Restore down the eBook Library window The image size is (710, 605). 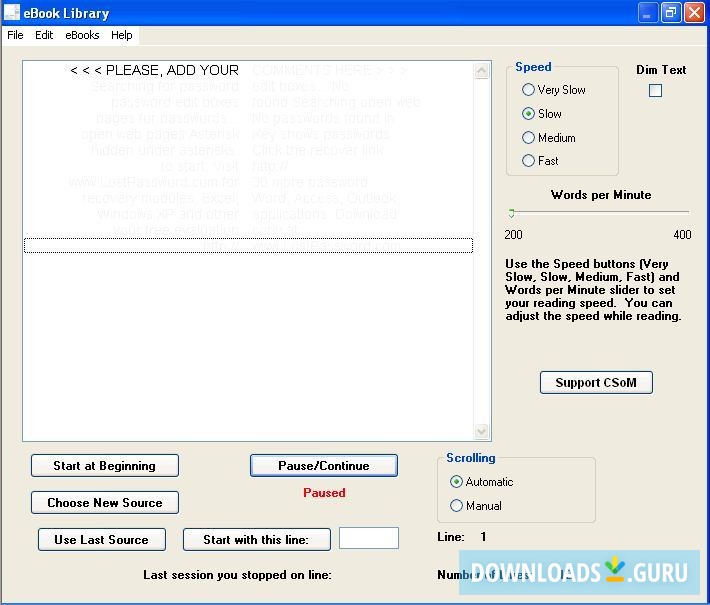(671, 13)
